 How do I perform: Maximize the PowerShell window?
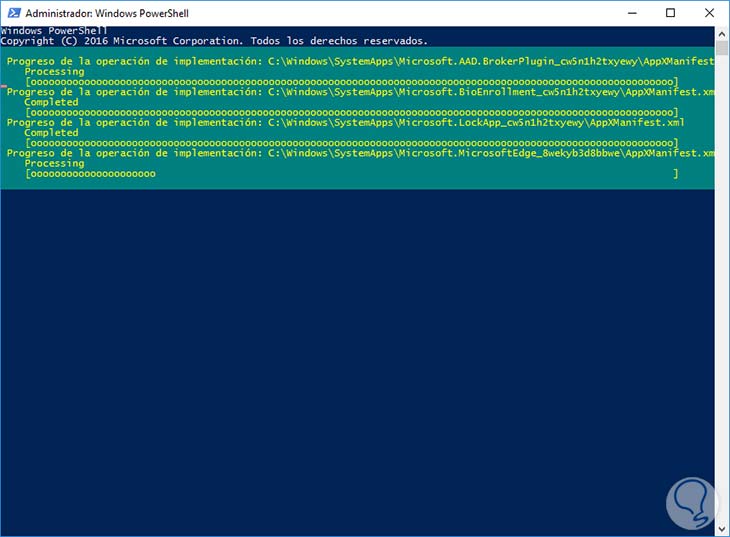point(670,13)
